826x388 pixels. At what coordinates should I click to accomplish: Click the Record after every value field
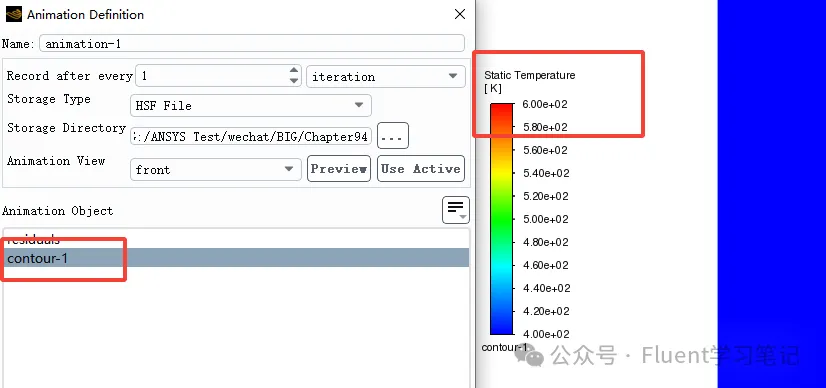click(x=212, y=76)
